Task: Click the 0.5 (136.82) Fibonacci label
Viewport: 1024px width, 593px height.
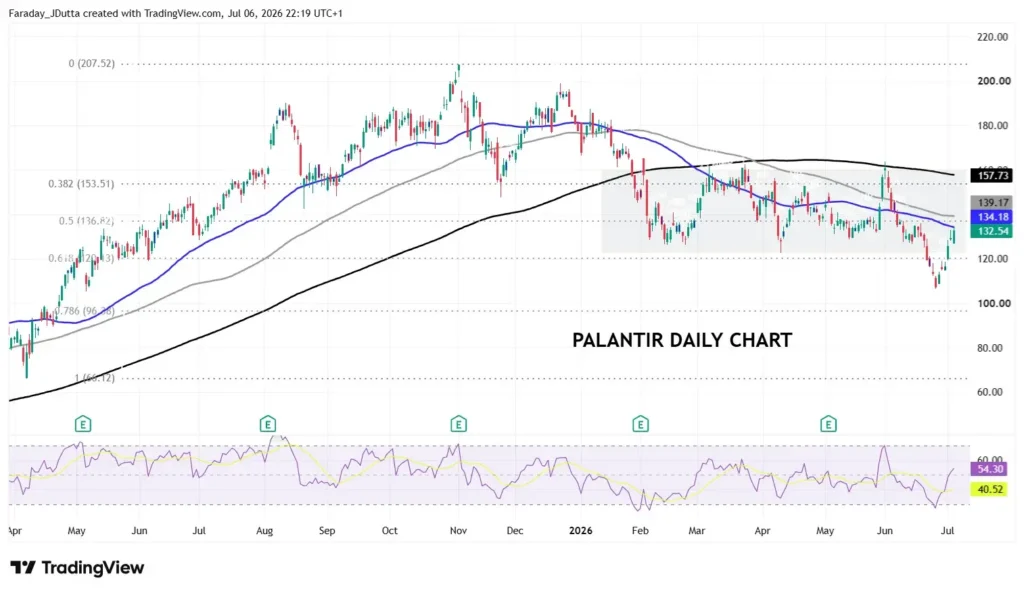Action: click(x=86, y=221)
